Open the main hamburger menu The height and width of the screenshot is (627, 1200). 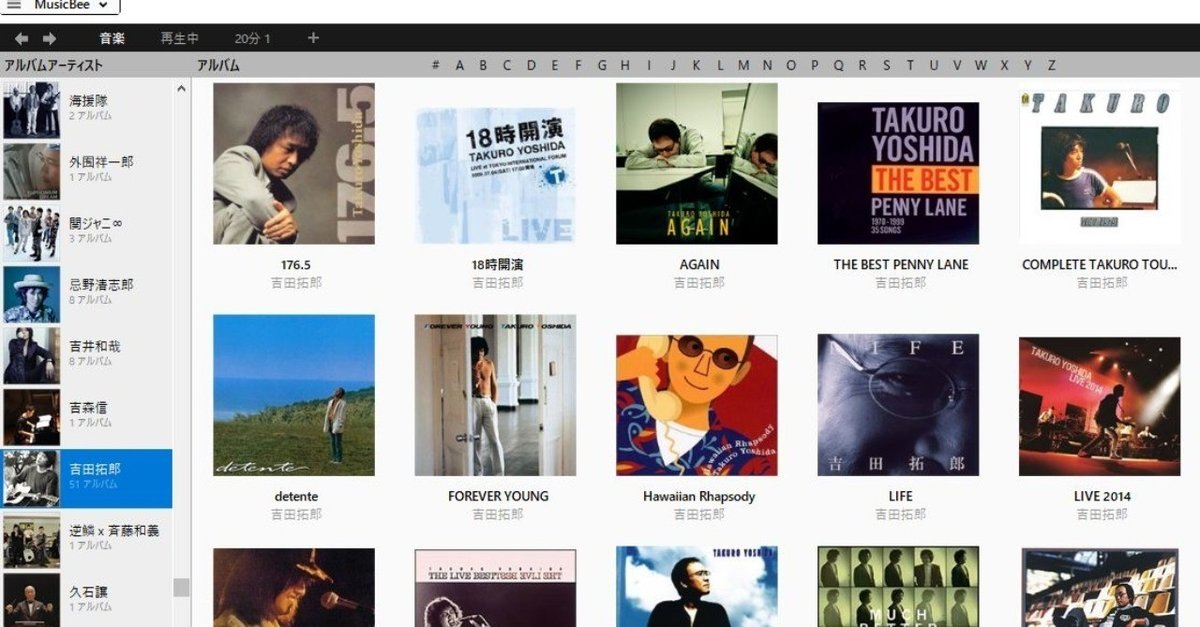[13, 5]
